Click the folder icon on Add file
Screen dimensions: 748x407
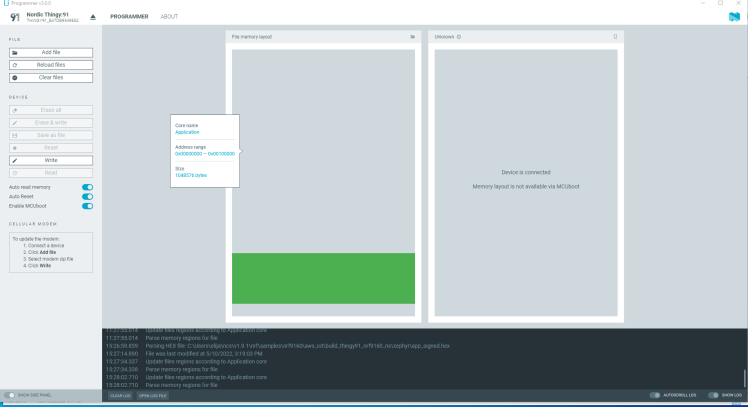tap(15, 52)
